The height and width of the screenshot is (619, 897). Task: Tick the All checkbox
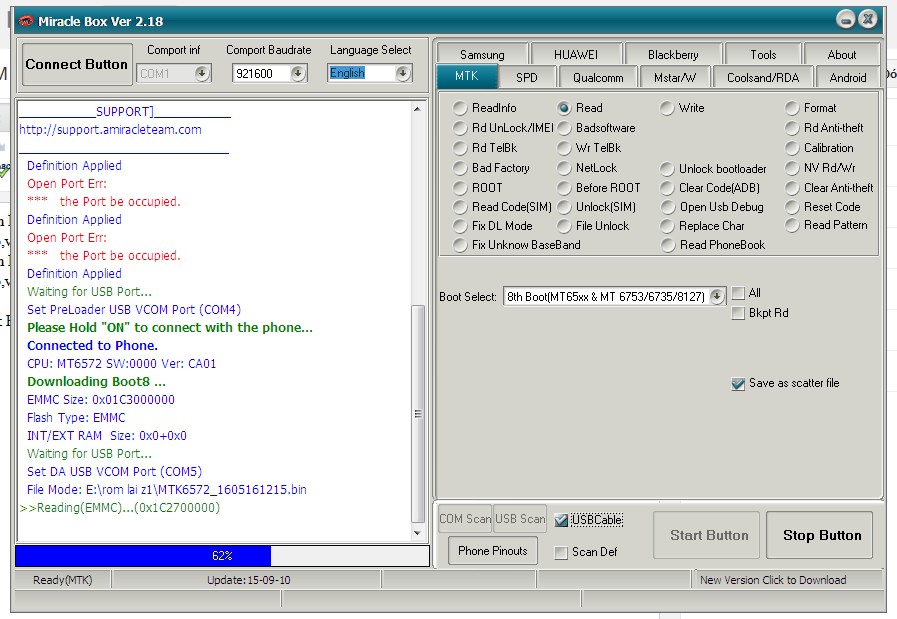738,293
